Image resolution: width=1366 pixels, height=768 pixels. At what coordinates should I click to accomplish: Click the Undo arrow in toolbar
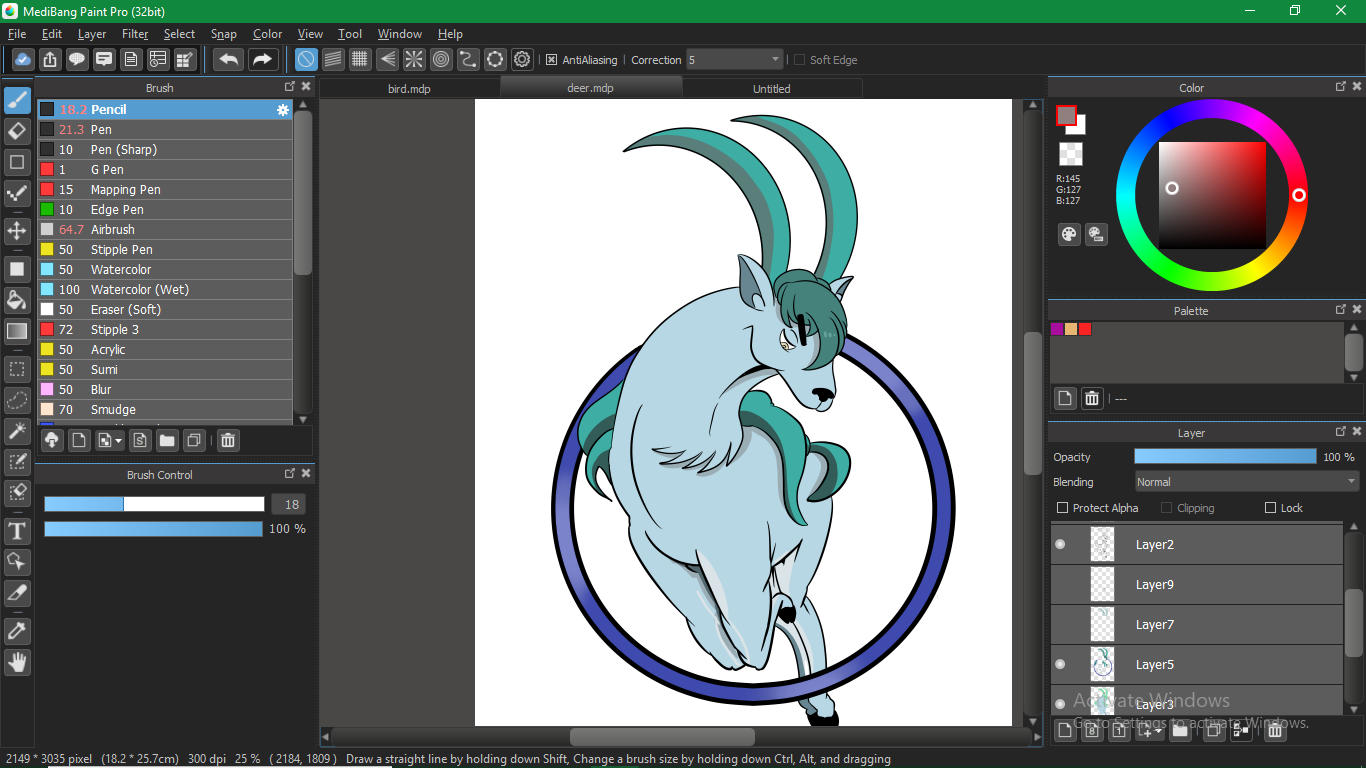(228, 60)
